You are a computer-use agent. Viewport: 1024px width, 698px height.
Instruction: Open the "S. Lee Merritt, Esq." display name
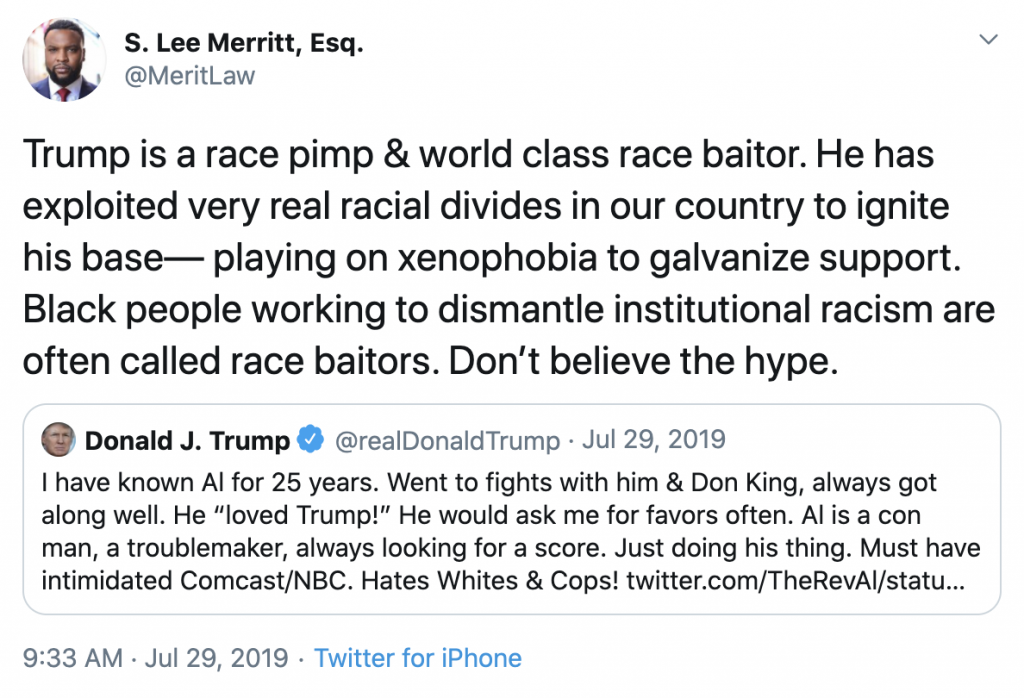click(x=244, y=43)
